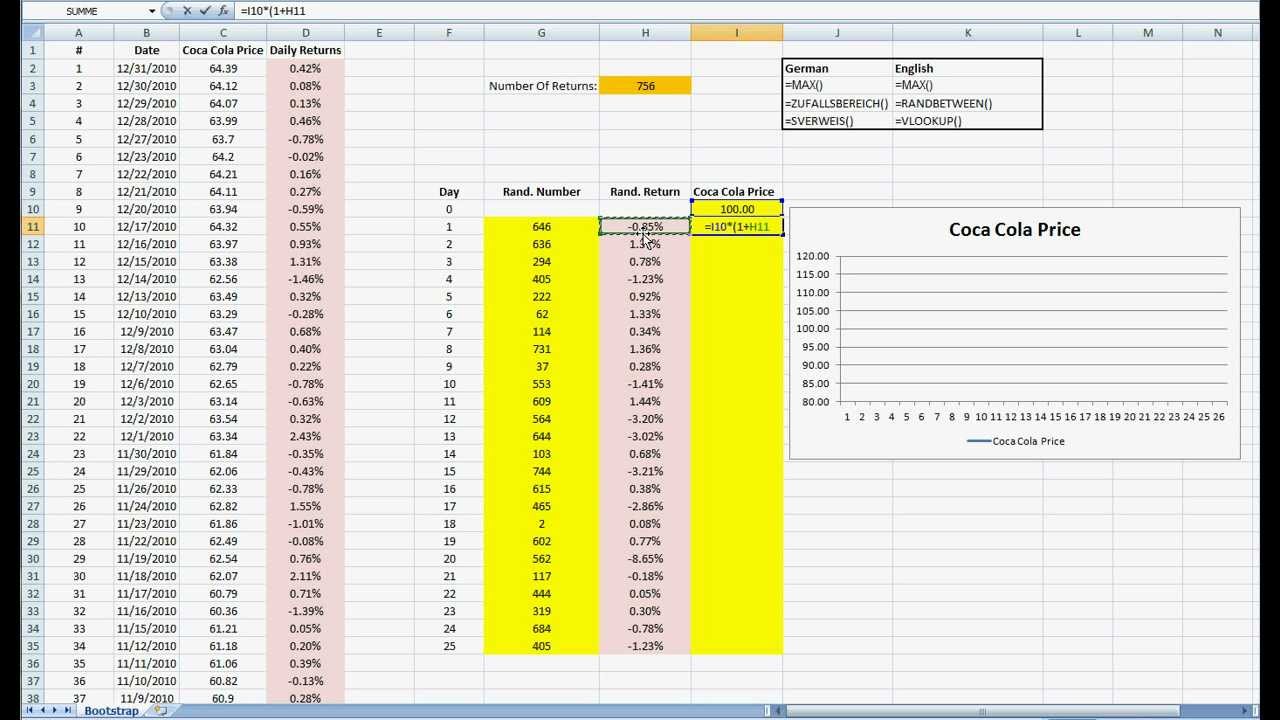
Task: Select column D header
Action: click(306, 33)
